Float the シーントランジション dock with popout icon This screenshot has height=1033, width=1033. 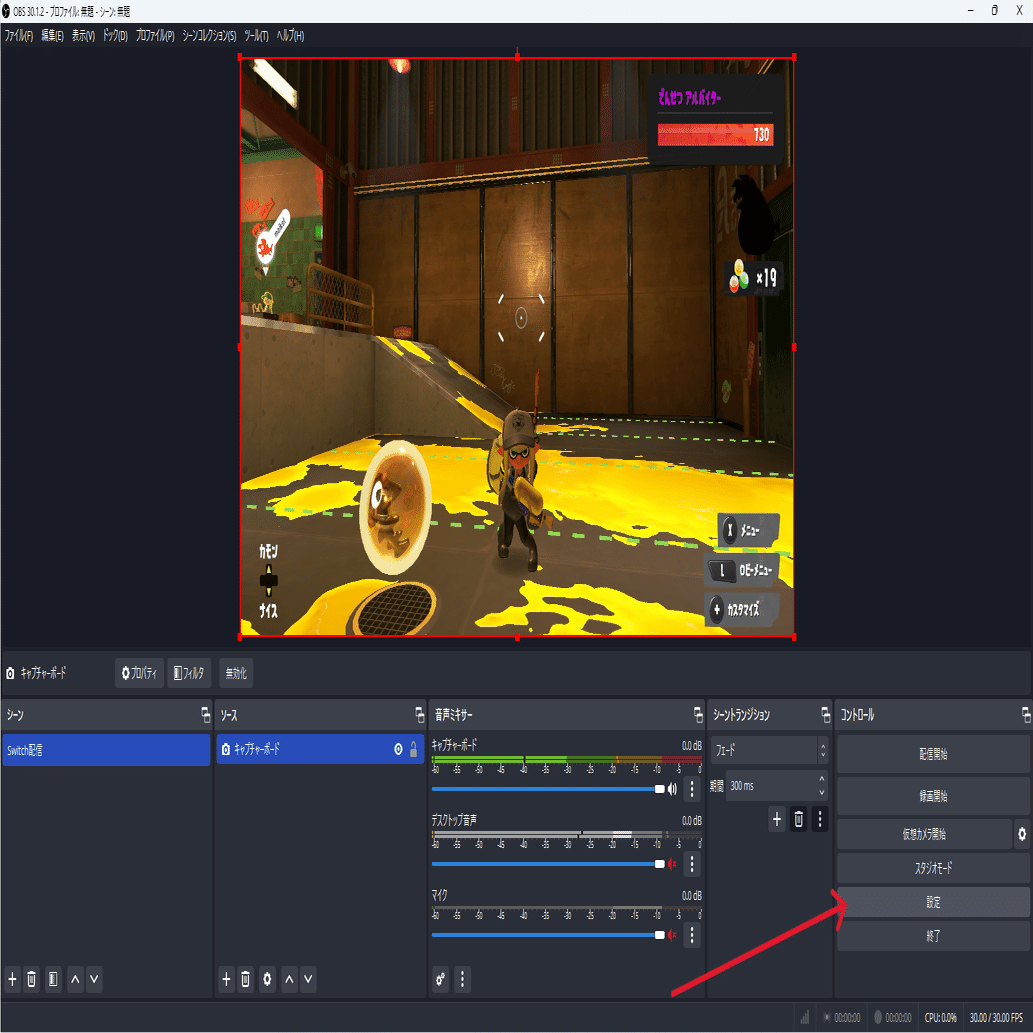[825, 715]
